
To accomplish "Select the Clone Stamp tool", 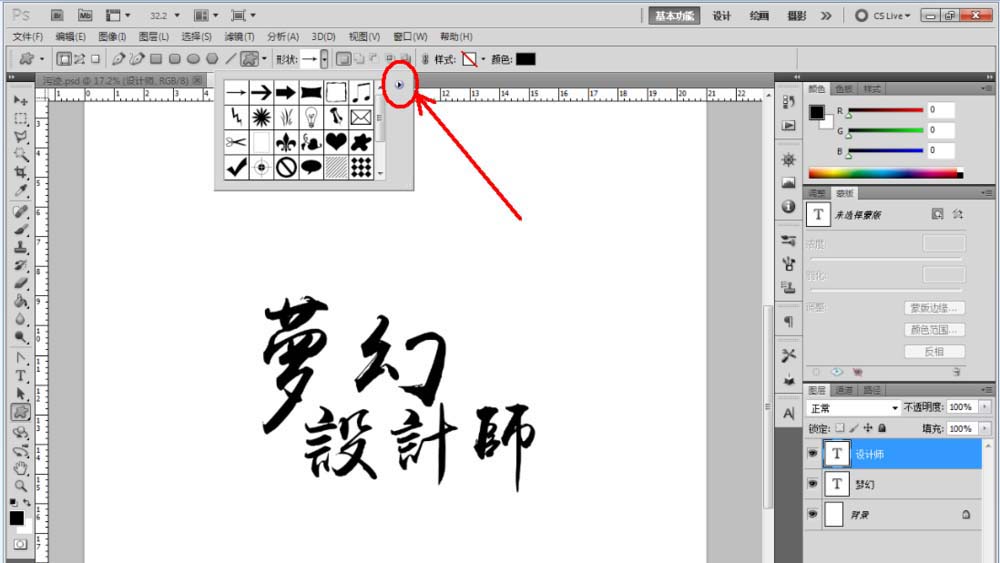I will tap(20, 247).
